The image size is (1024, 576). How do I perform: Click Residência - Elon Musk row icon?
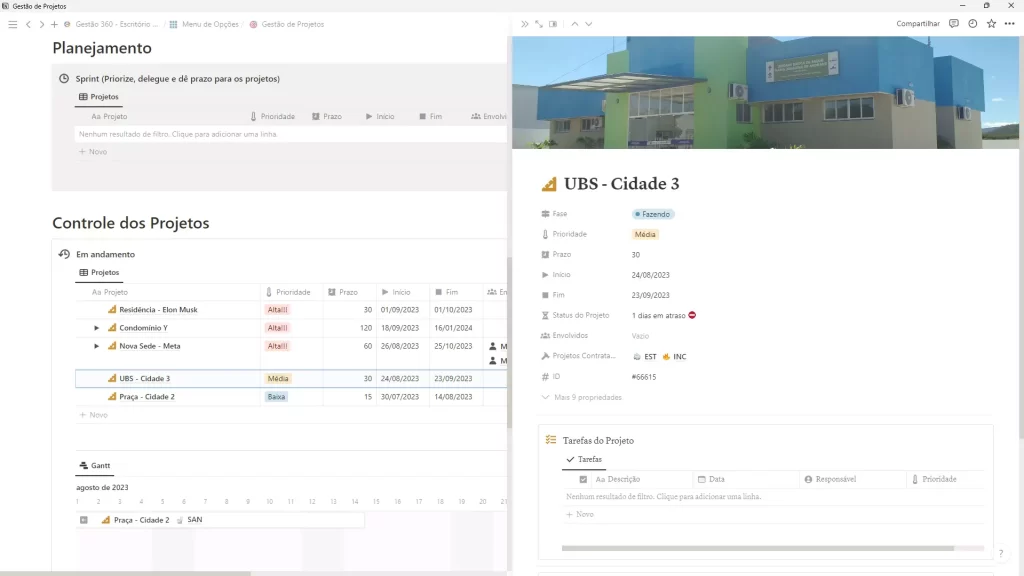[x=112, y=310]
